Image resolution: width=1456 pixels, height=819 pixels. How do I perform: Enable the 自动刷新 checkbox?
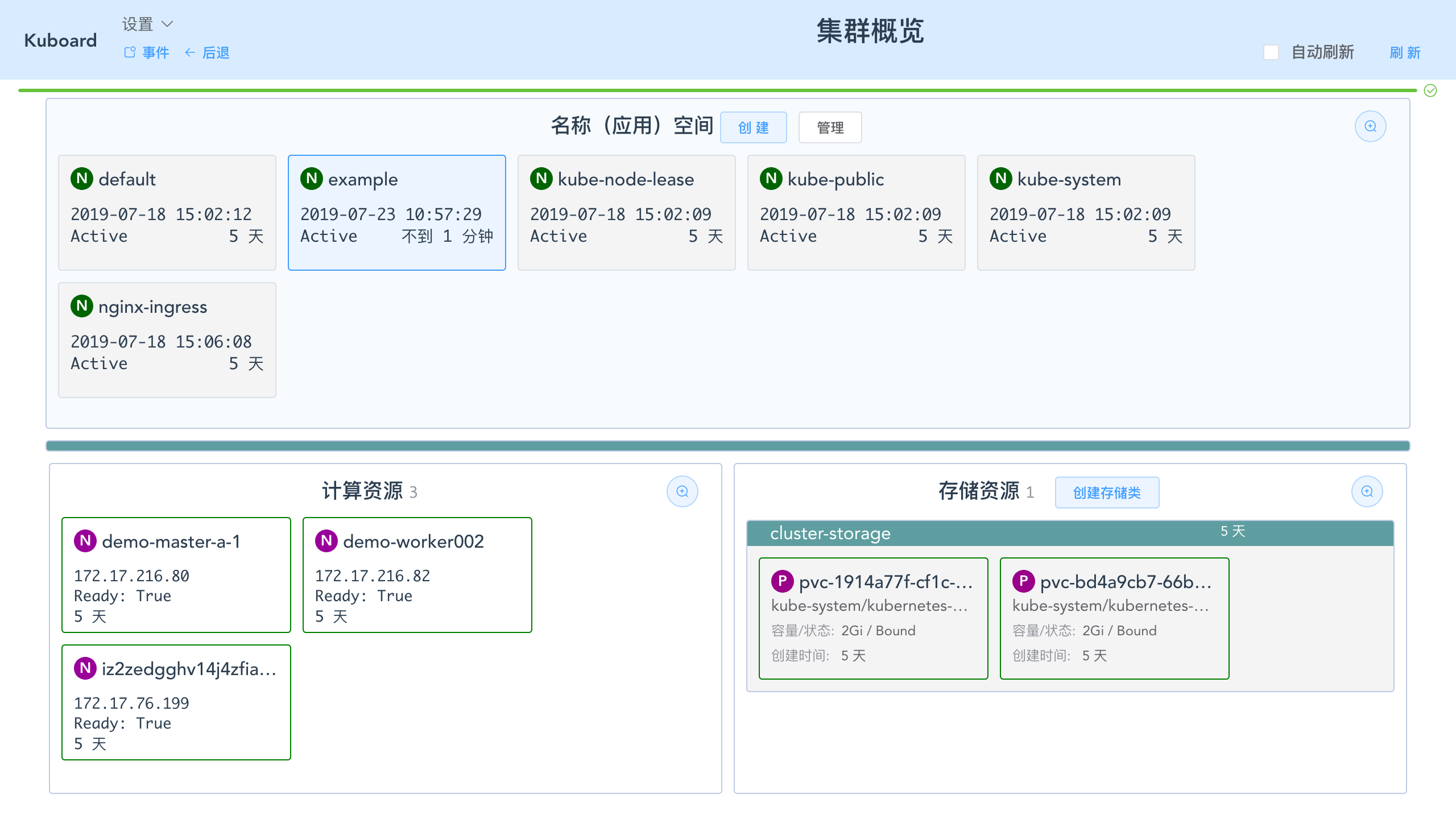point(1271,52)
